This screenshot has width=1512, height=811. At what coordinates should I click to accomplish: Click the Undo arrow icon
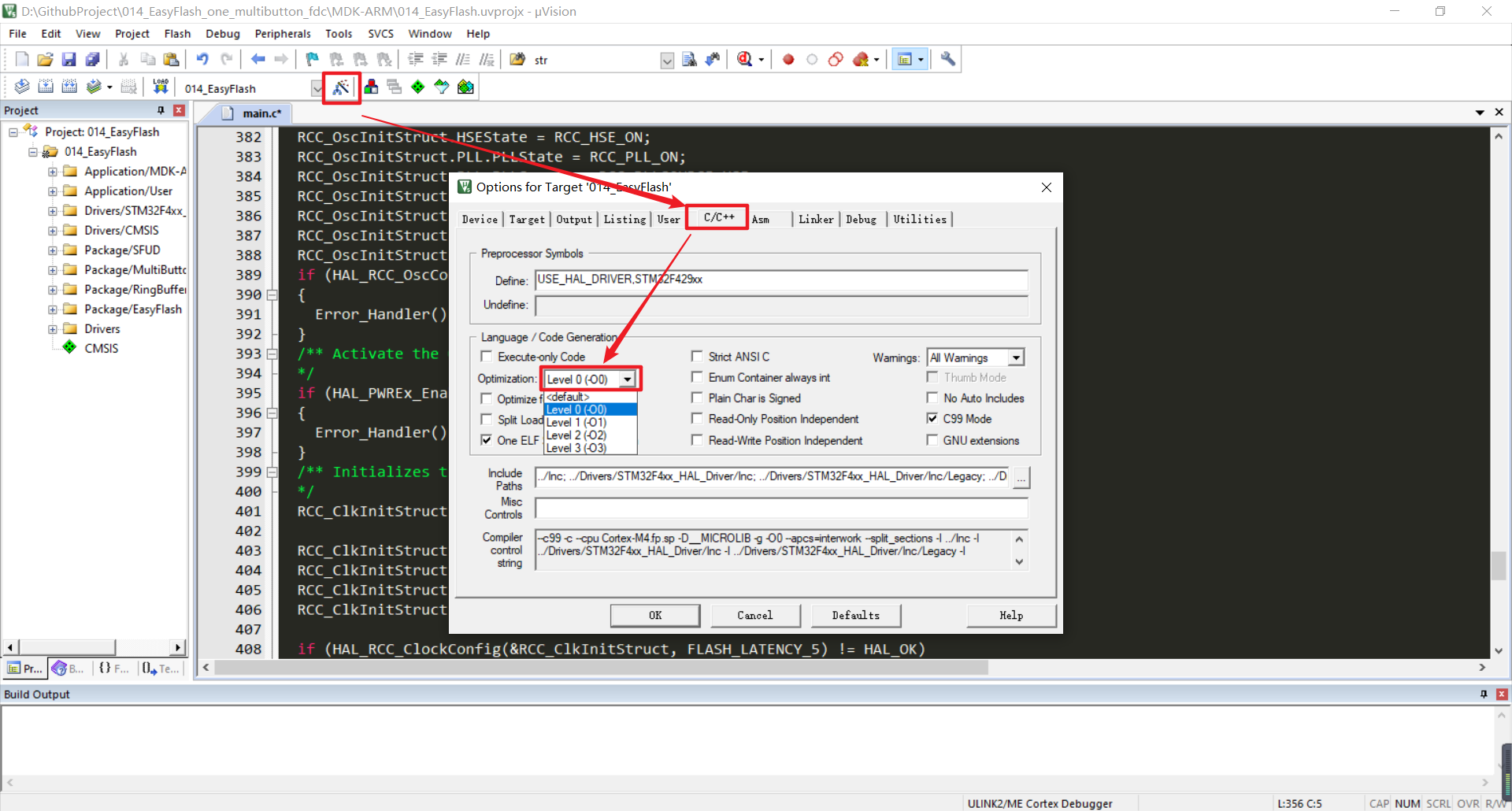(202, 59)
